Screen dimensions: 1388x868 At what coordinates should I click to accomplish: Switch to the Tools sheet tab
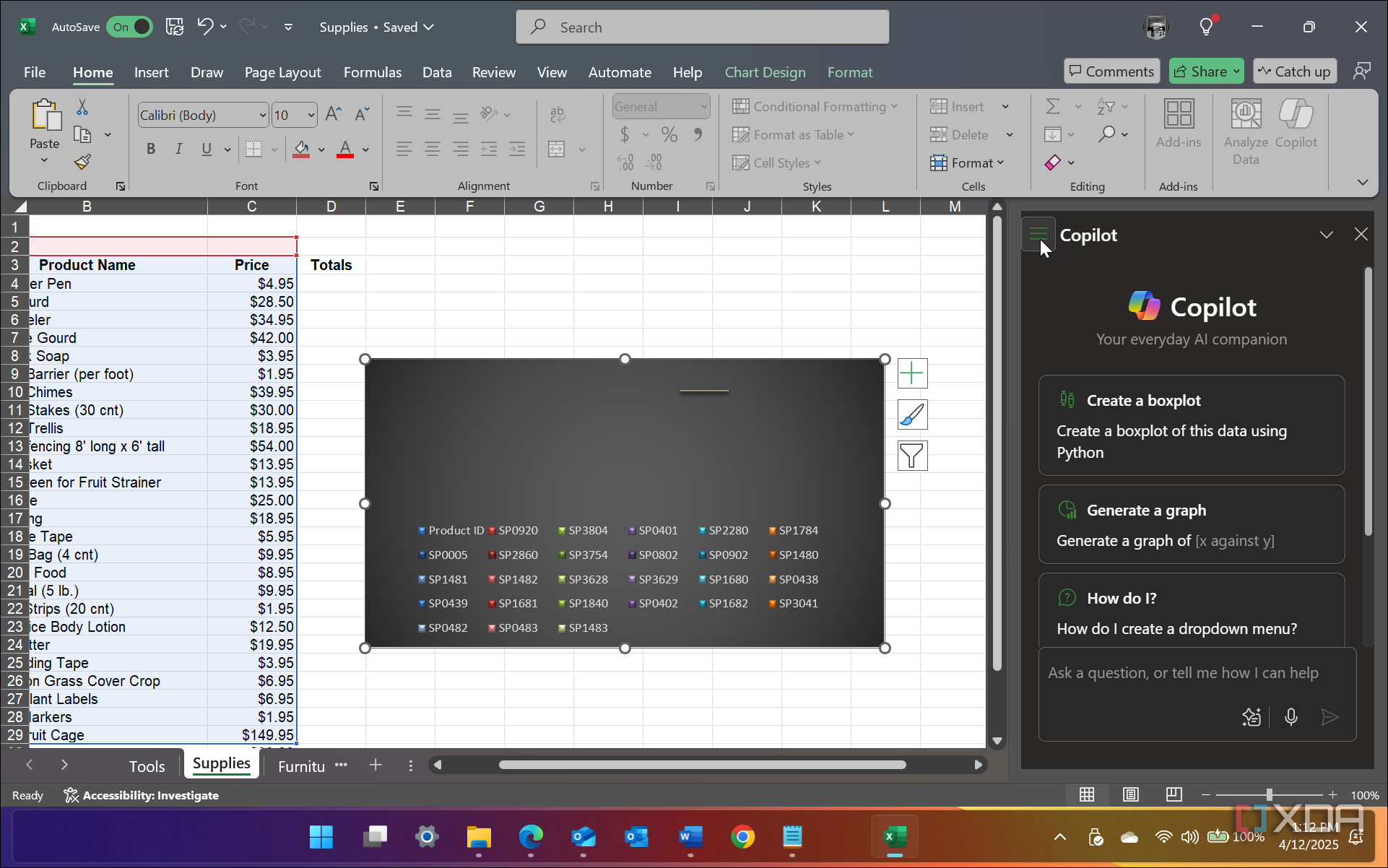point(147,766)
